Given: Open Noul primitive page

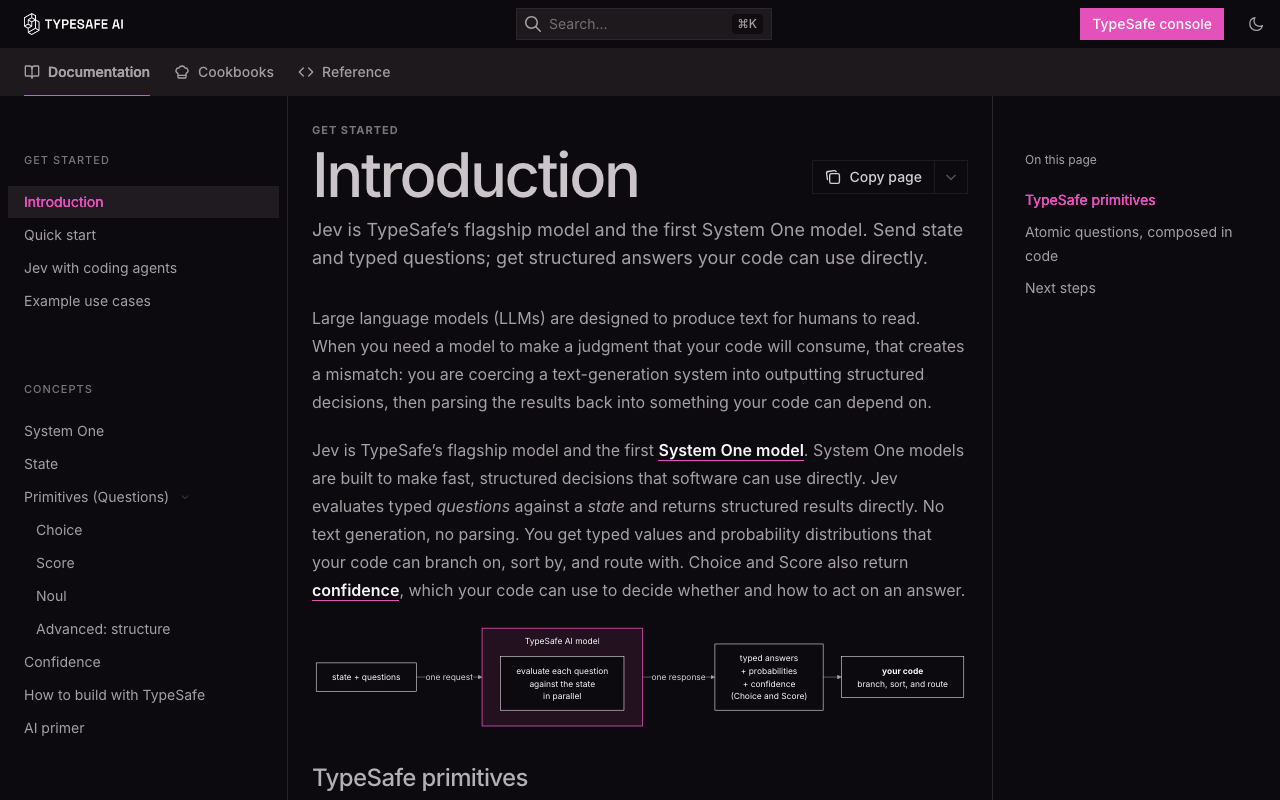Looking at the screenshot, I should coord(51,596).
